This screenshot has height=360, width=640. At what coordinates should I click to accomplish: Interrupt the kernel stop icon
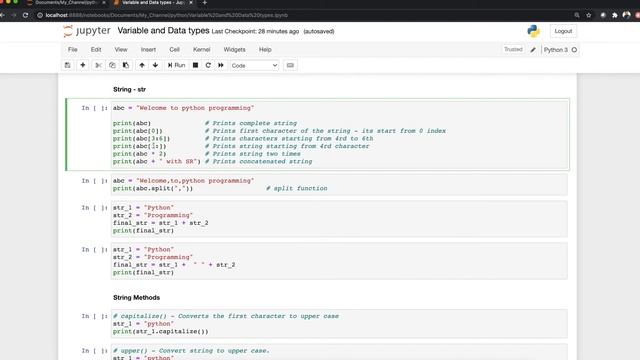click(x=196, y=65)
